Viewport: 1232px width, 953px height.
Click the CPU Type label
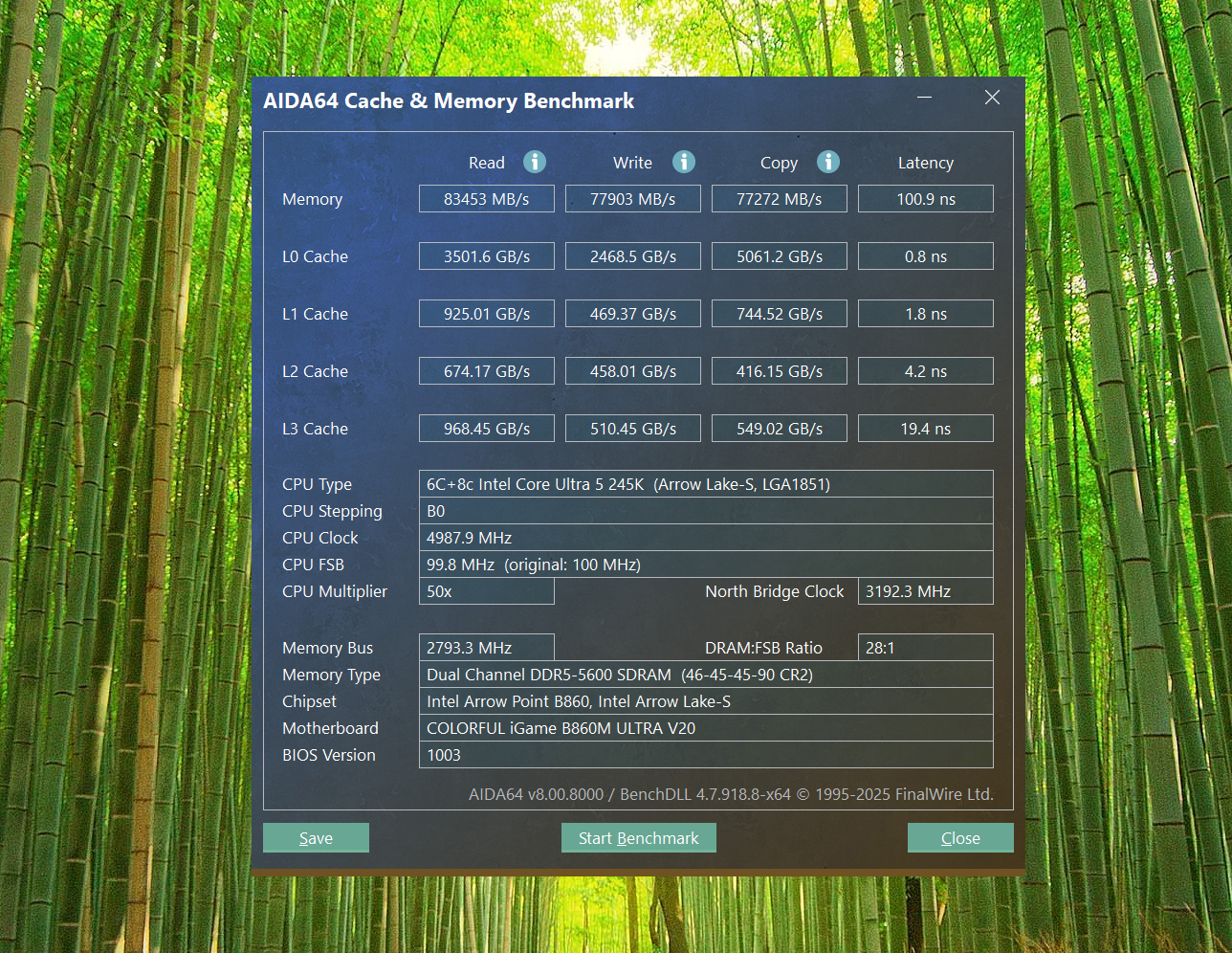317,485
